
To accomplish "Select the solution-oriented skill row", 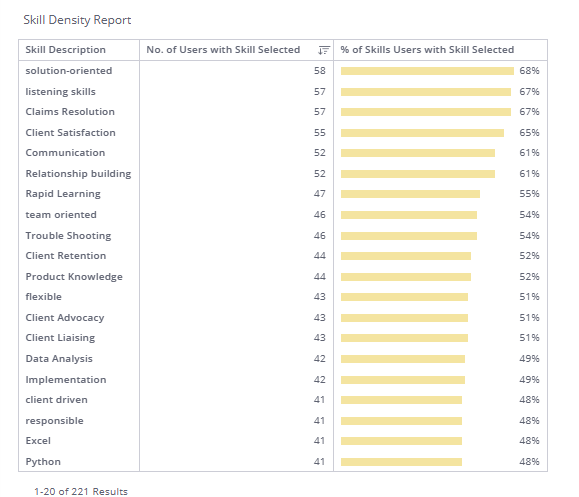I will point(283,71).
